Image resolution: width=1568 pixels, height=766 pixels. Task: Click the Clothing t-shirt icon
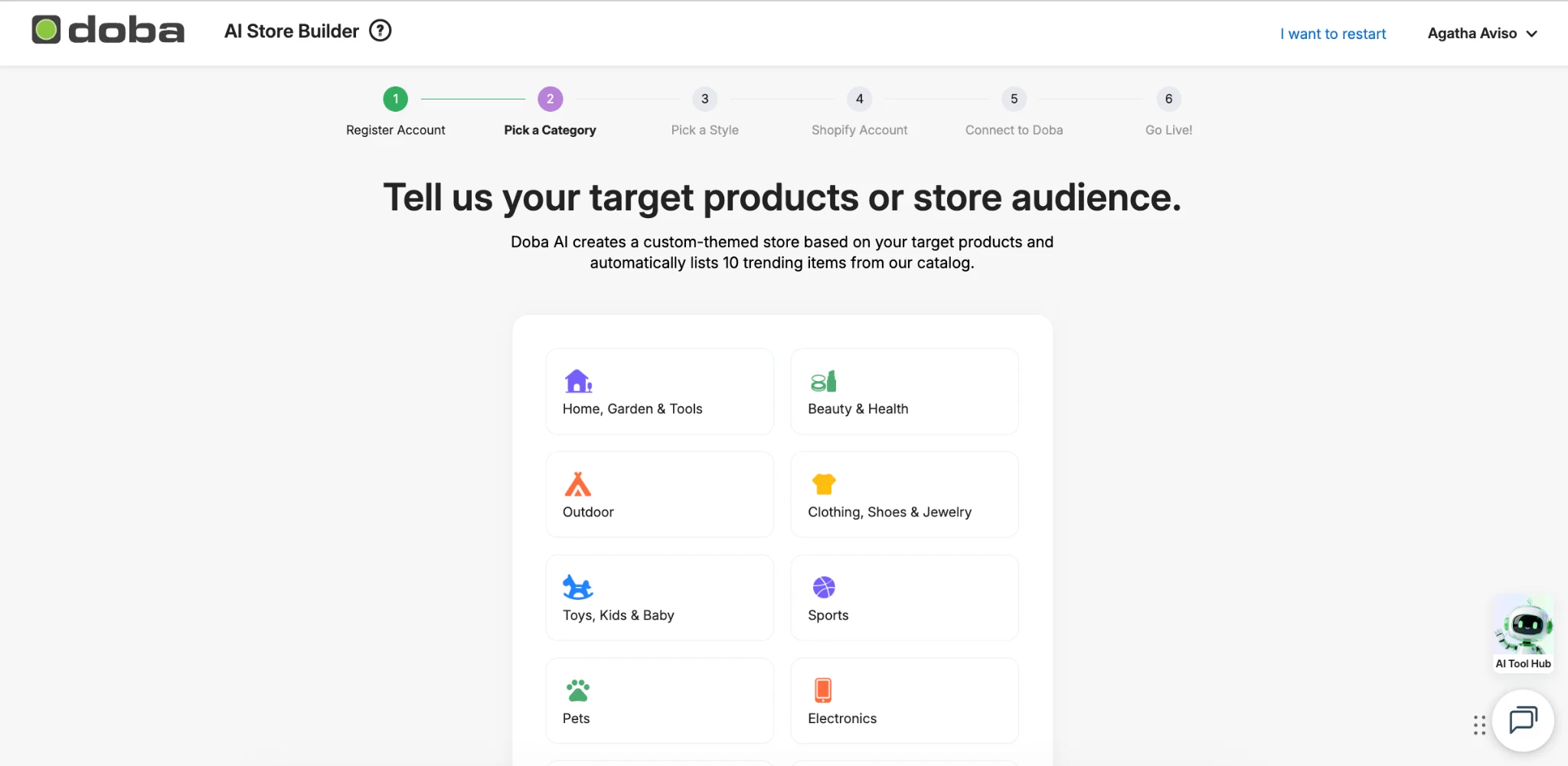(824, 484)
